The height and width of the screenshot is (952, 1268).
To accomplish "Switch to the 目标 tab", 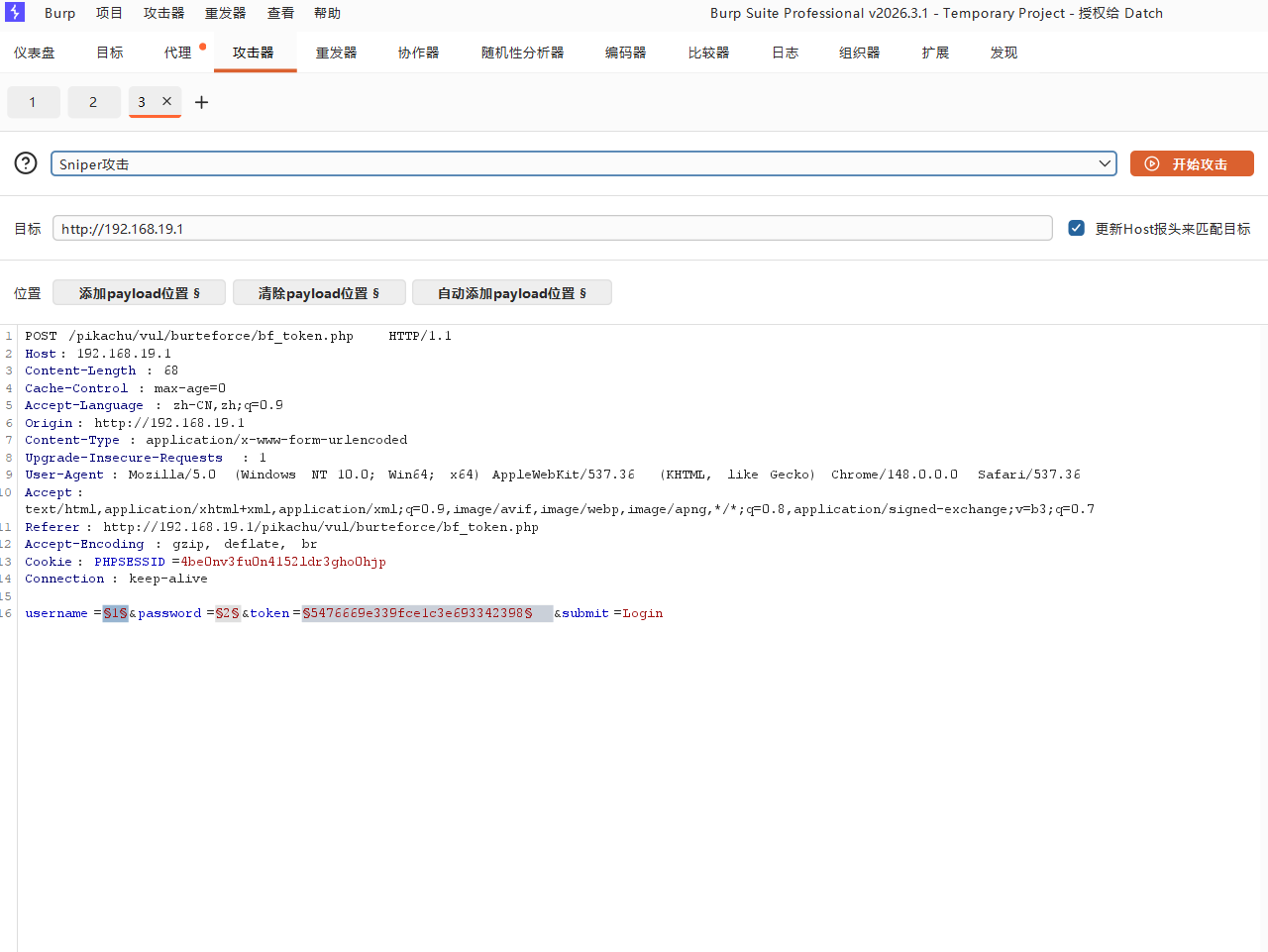I will click(x=110, y=53).
